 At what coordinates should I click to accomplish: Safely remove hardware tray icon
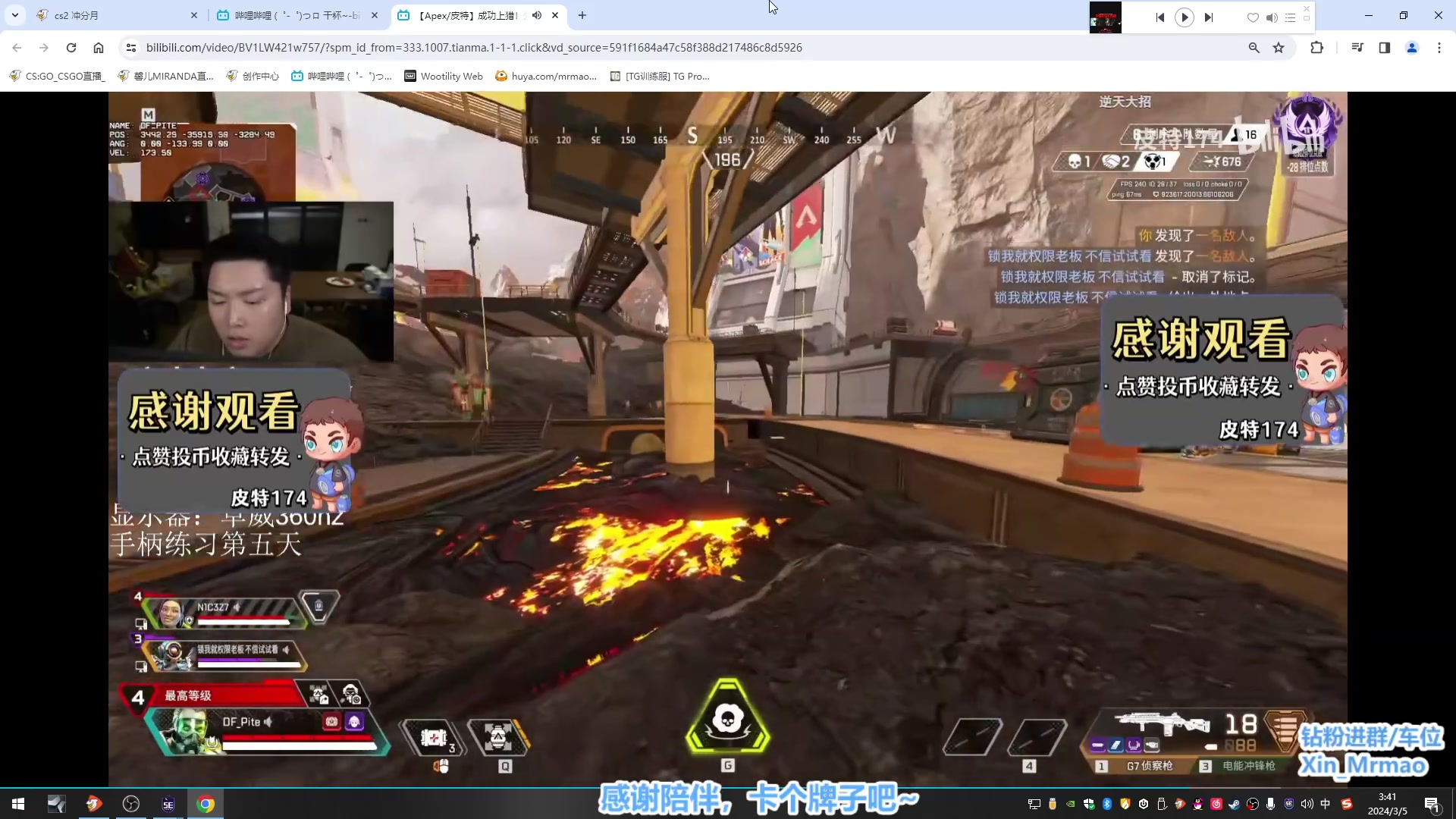[x=1162, y=804]
